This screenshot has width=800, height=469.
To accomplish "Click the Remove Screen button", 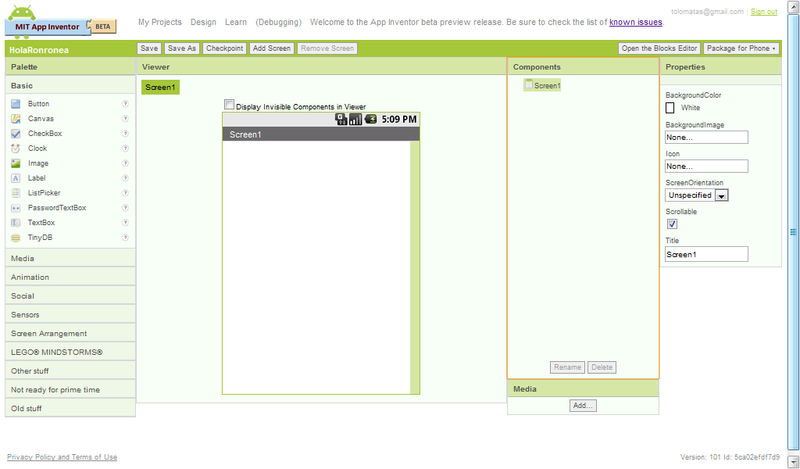I will [327, 48].
